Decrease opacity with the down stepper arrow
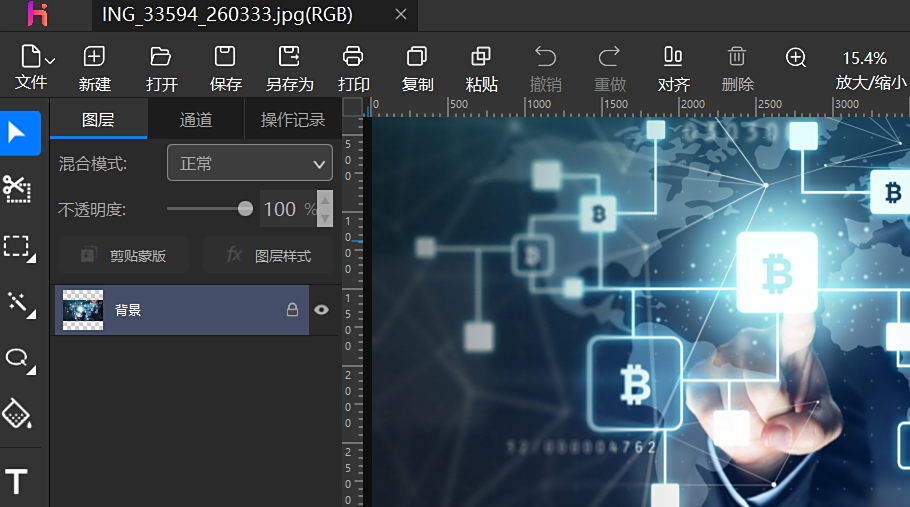 325,218
